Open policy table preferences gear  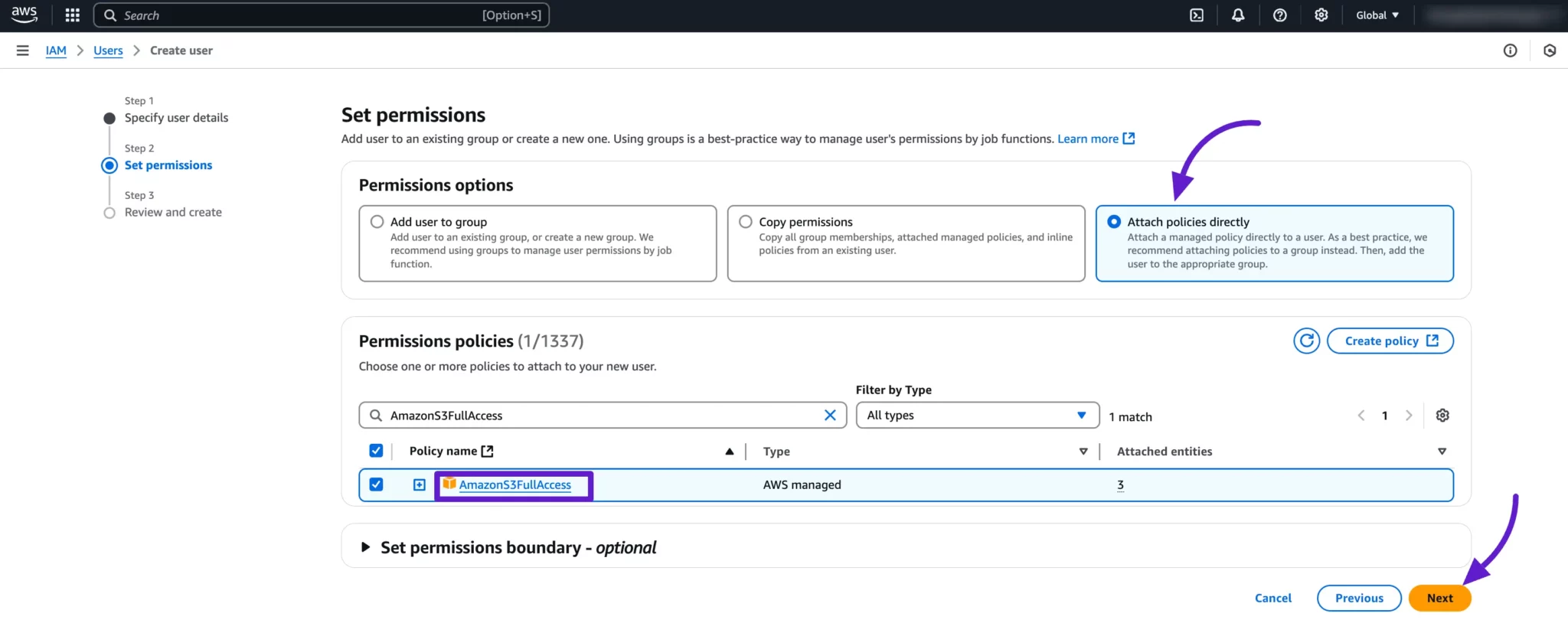[x=1442, y=416]
